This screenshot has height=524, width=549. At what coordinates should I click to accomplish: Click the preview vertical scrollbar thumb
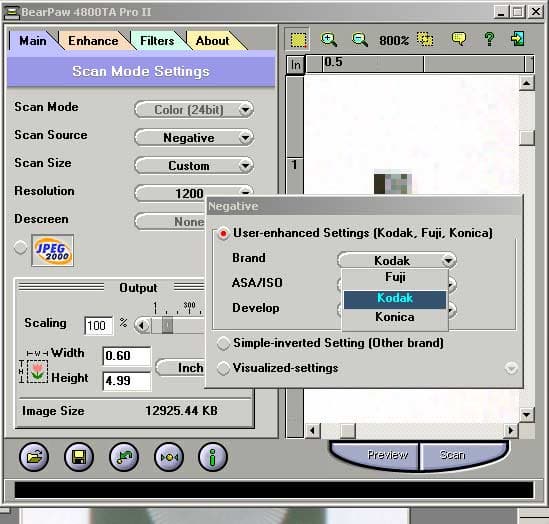[x=526, y=138]
